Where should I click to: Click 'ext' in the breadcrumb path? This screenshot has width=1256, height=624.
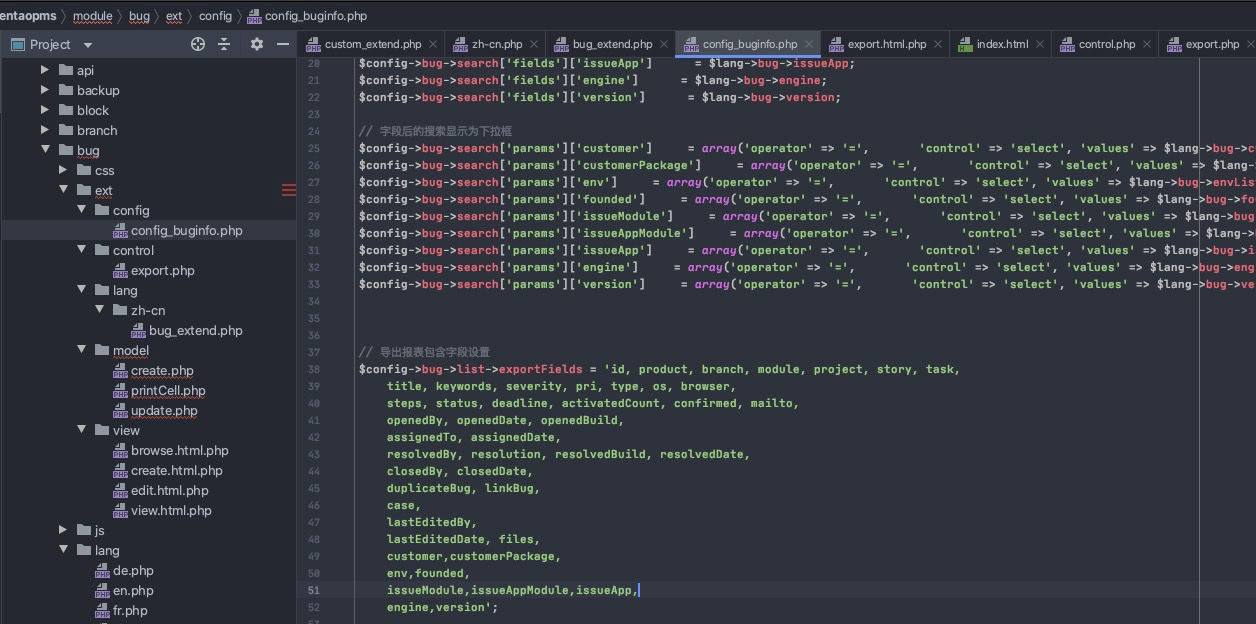click(174, 16)
